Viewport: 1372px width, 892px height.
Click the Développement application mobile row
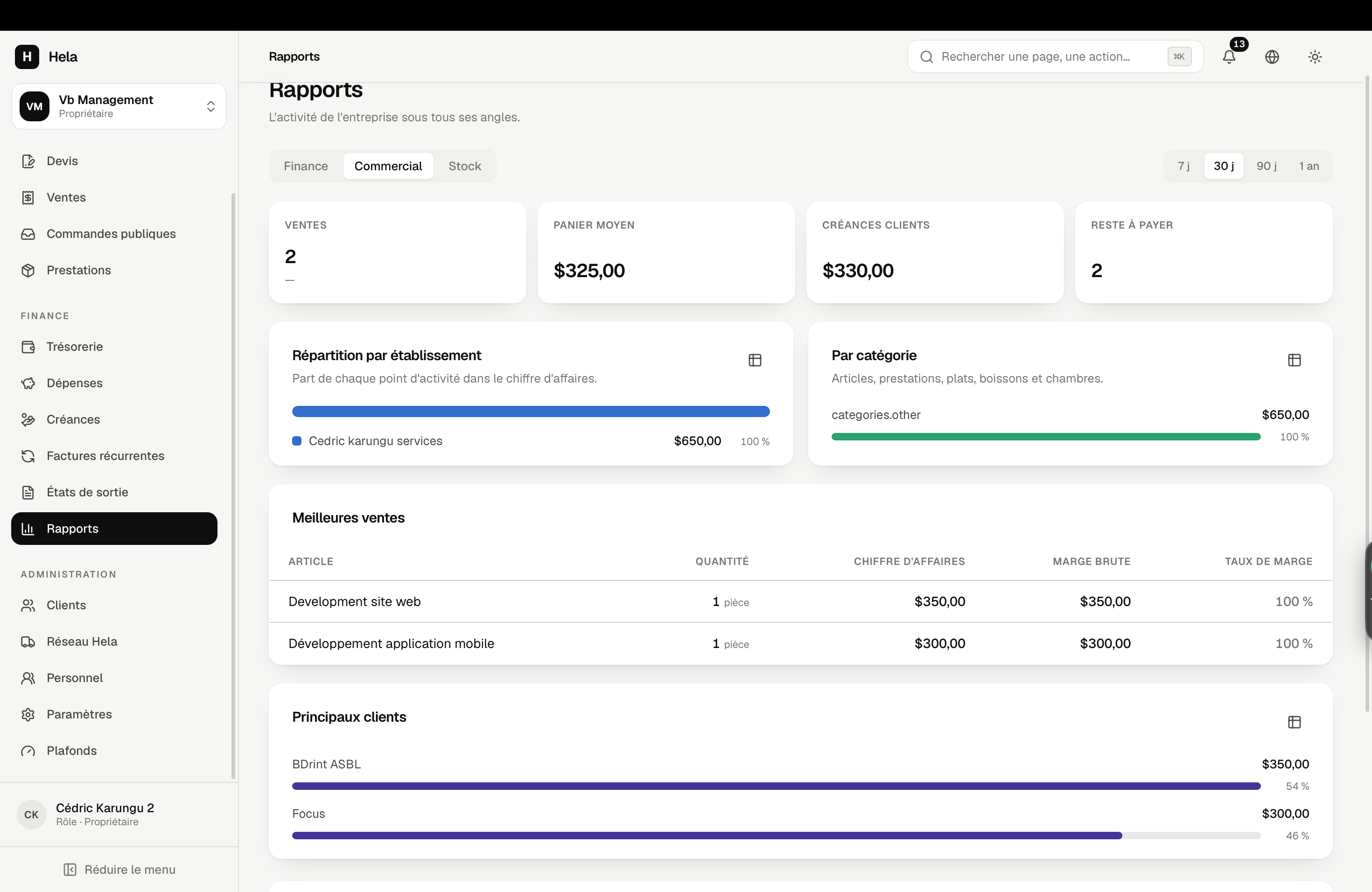pyautogui.click(x=800, y=643)
